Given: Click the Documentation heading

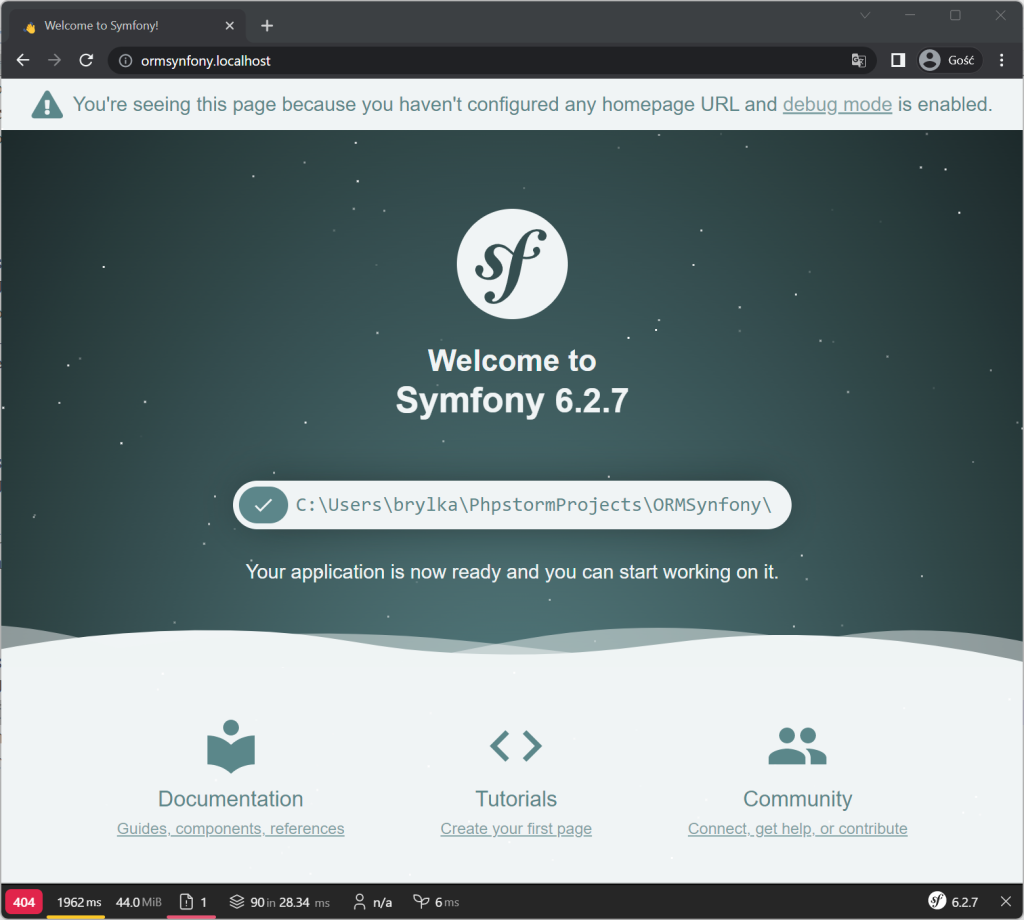Looking at the screenshot, I should click(231, 799).
